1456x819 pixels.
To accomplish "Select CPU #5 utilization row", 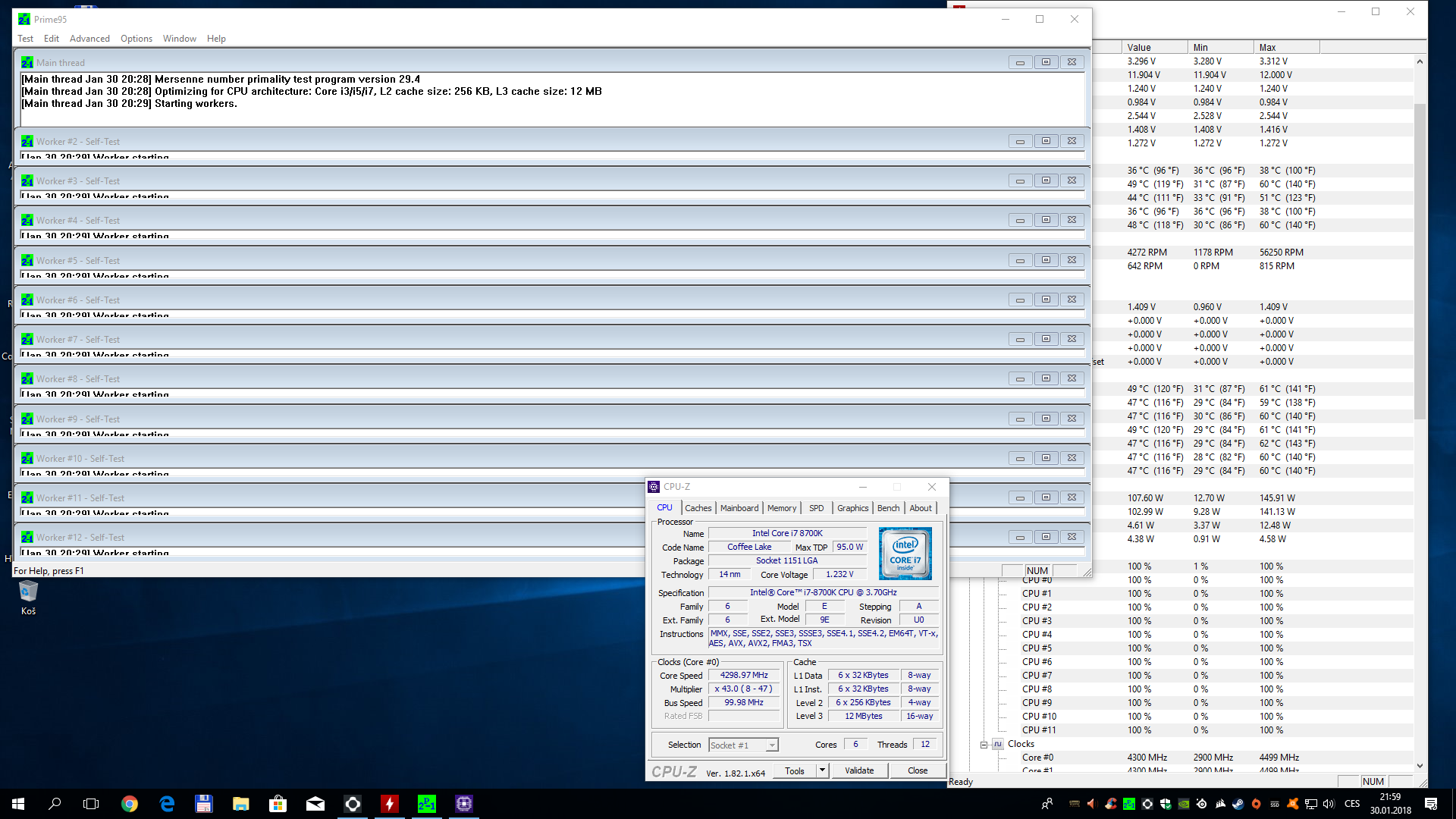I will 1037,648.
